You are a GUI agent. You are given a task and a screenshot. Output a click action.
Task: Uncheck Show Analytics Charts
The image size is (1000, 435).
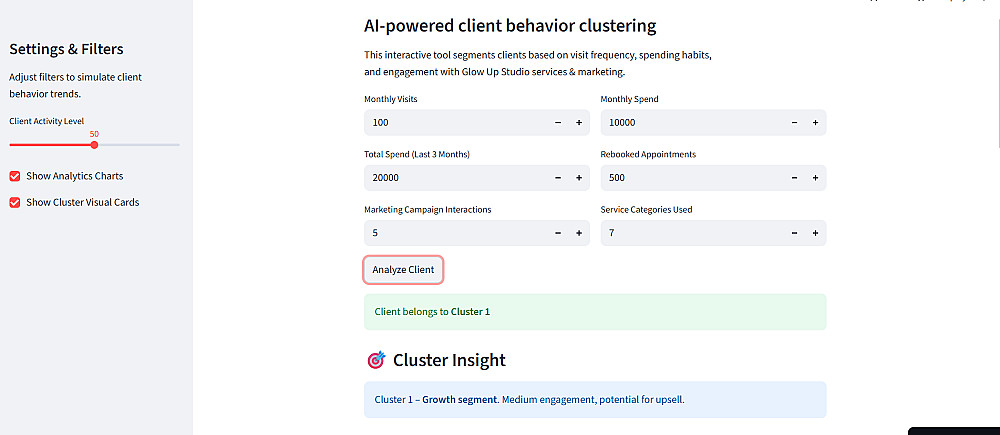pos(15,176)
